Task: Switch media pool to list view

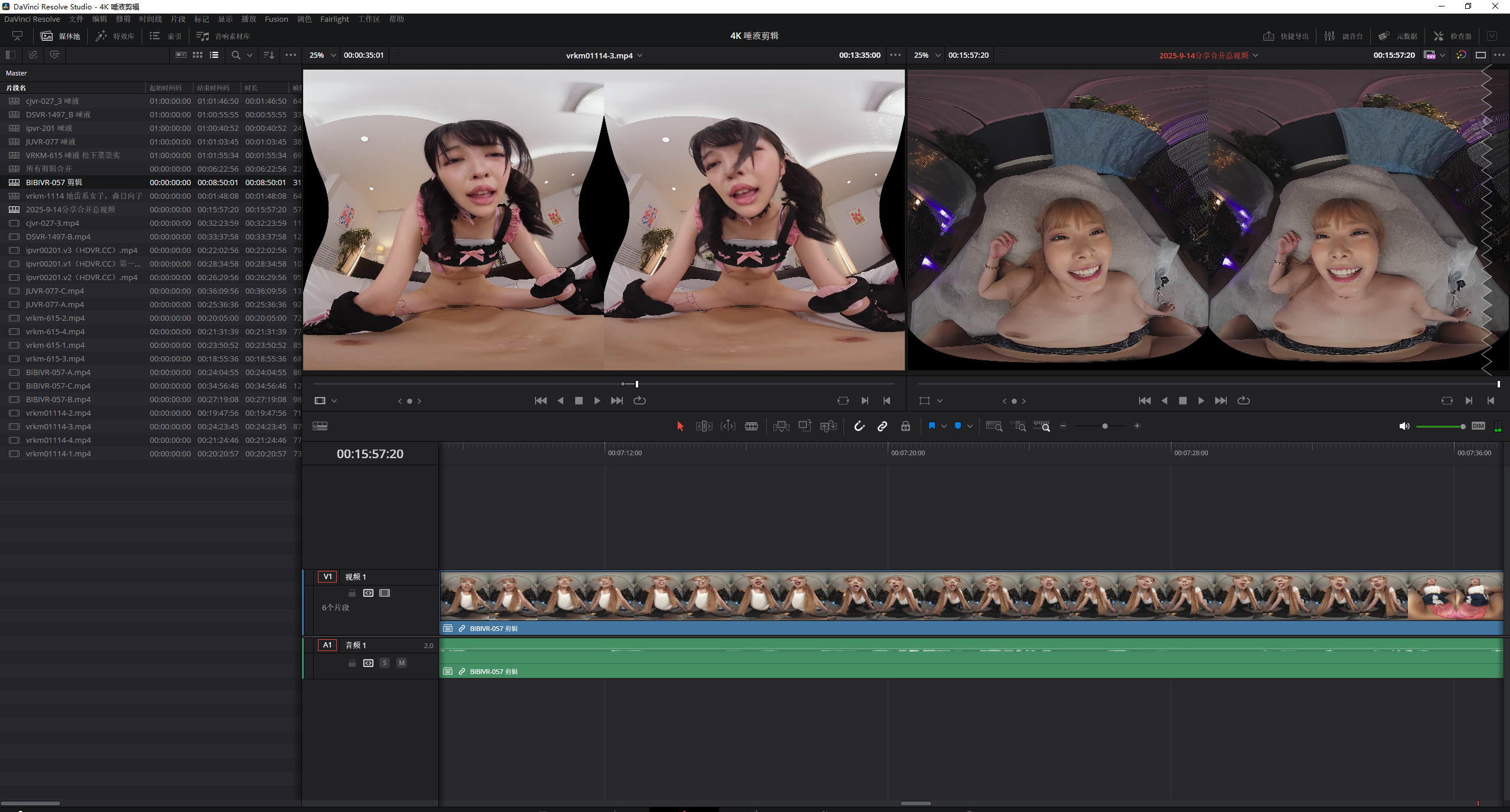Action: (x=214, y=55)
